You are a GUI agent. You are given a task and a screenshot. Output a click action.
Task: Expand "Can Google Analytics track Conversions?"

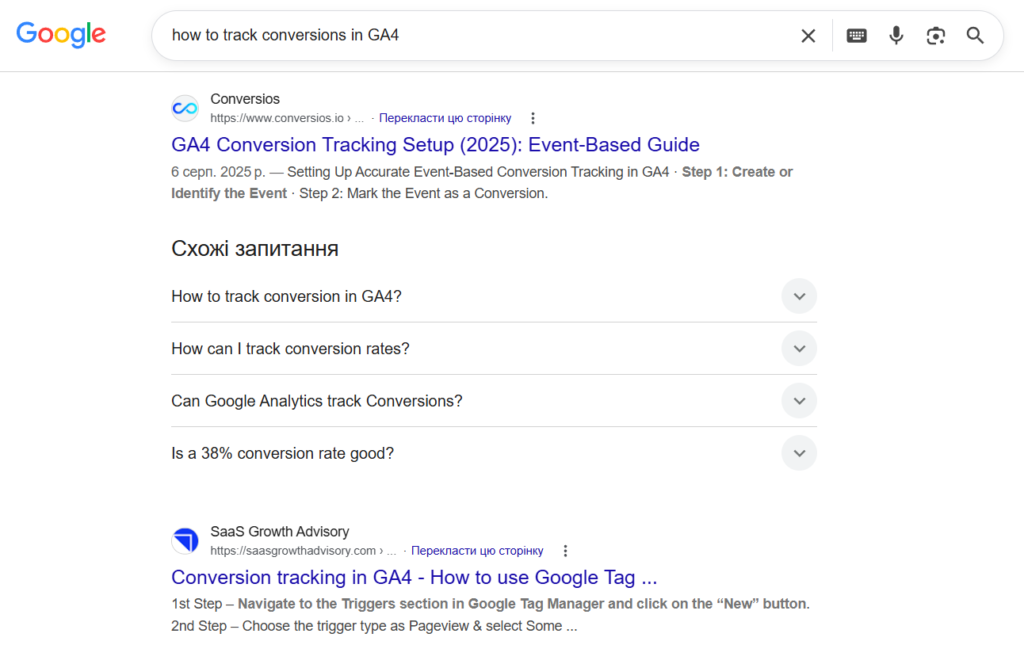pyautogui.click(x=494, y=401)
